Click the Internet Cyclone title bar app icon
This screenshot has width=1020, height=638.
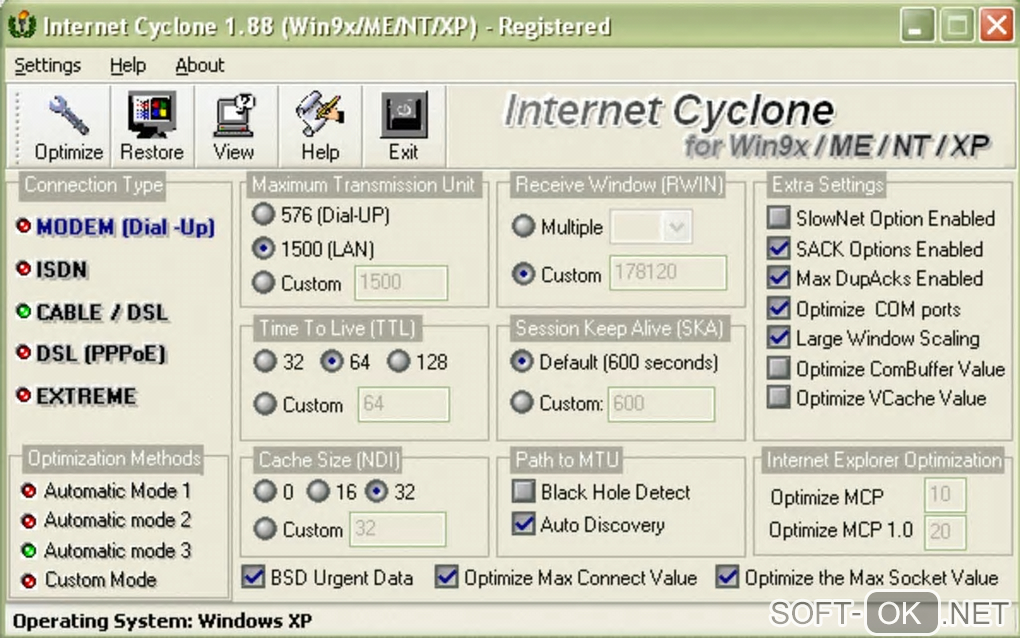tap(21, 25)
